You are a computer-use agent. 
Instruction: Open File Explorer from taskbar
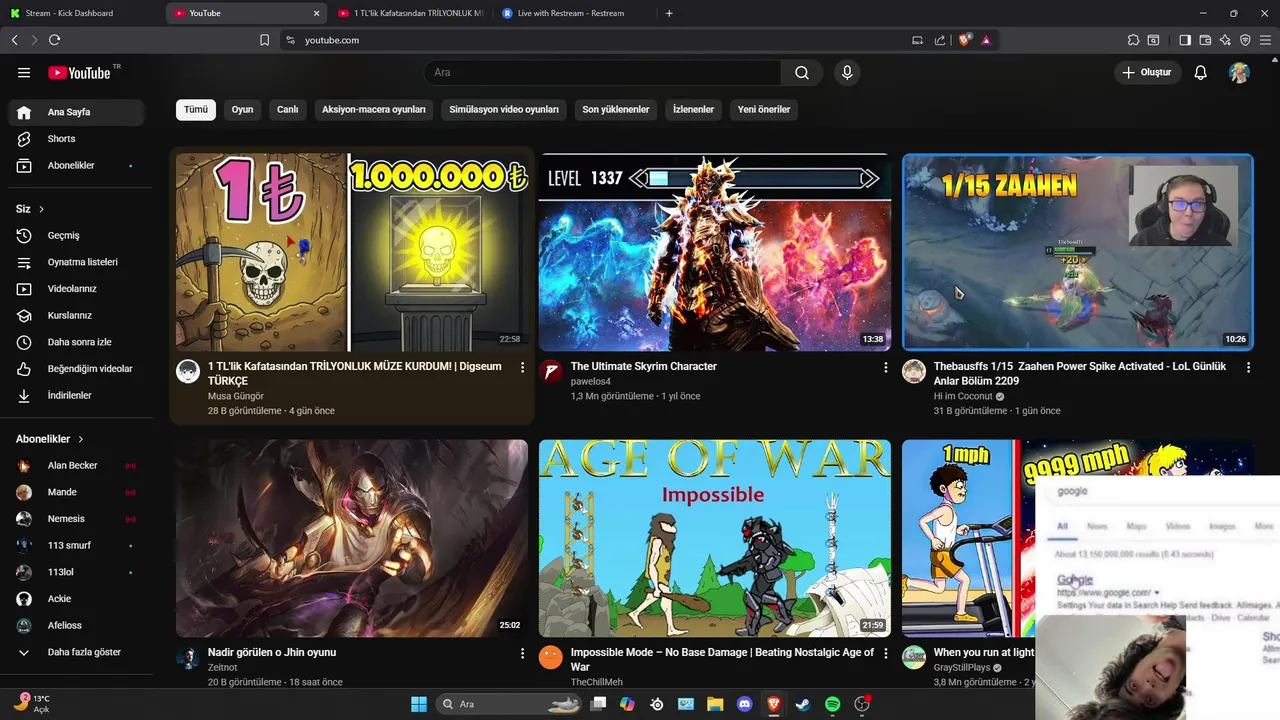click(x=715, y=704)
